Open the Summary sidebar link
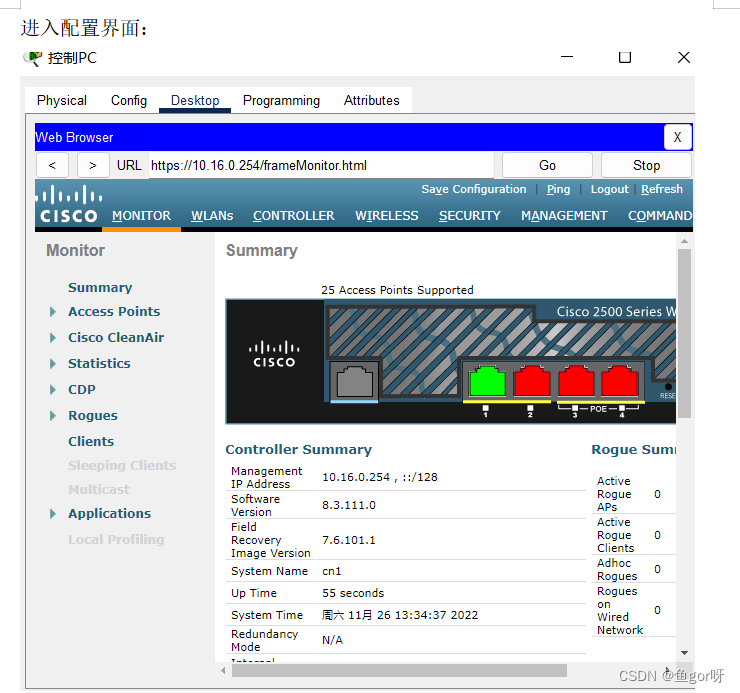 [100, 287]
